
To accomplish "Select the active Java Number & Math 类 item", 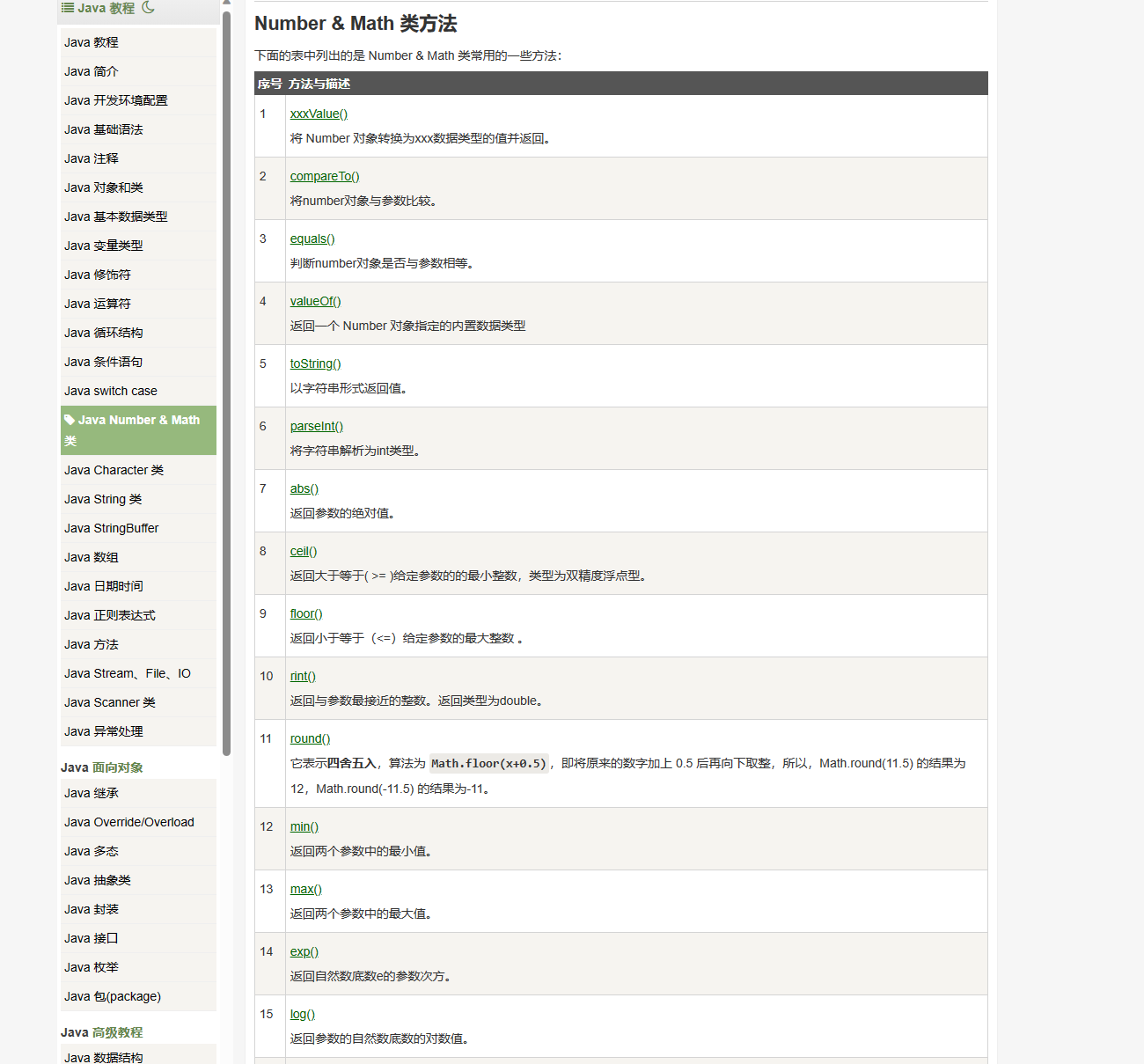I will (138, 430).
